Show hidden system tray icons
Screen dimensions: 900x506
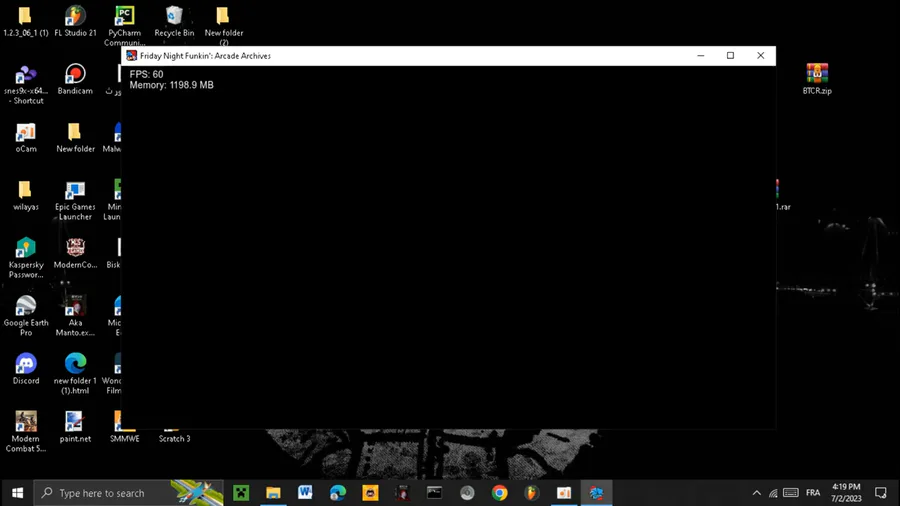click(757, 493)
